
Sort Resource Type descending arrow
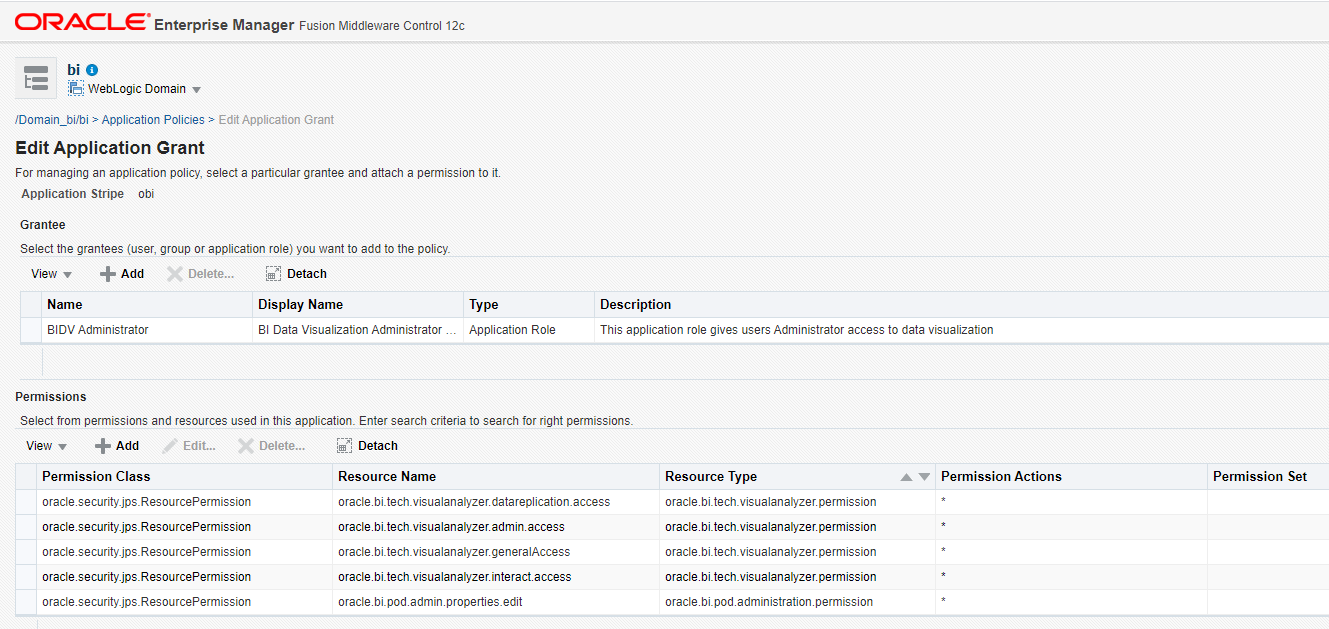tap(924, 477)
